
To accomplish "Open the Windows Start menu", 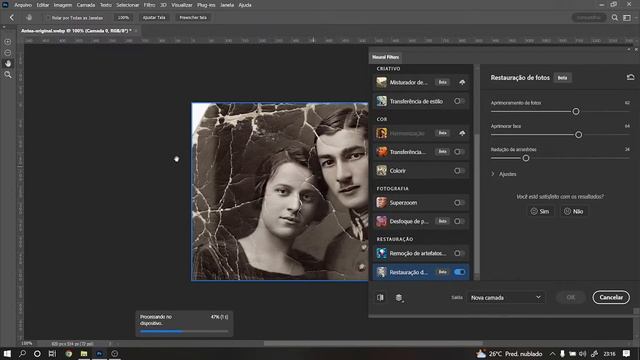I will [x=7, y=353].
